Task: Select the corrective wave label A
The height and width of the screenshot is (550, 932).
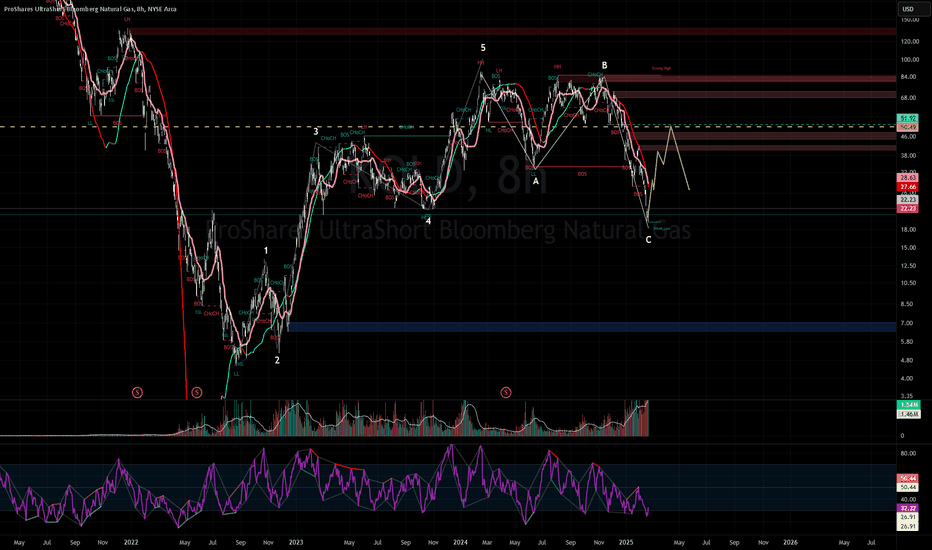Action: point(536,181)
